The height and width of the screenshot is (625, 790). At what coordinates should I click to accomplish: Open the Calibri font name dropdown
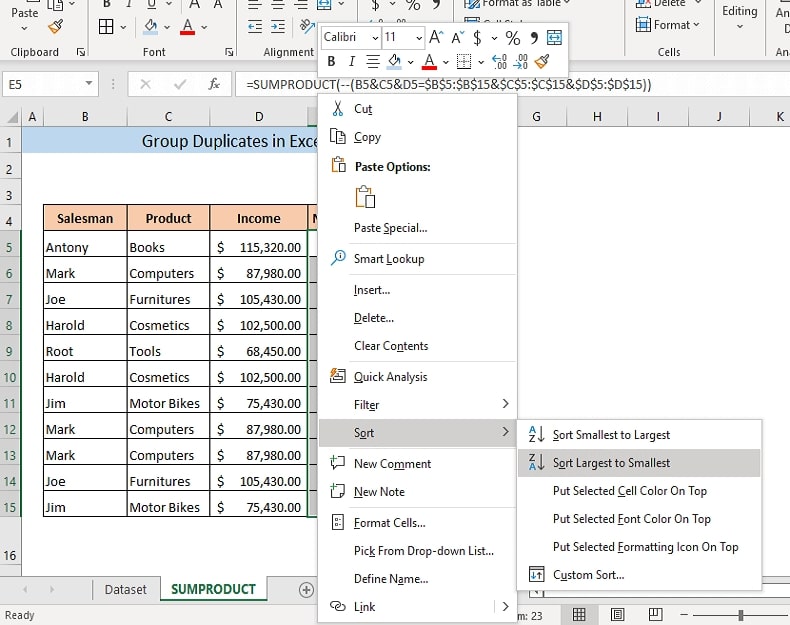click(375, 38)
